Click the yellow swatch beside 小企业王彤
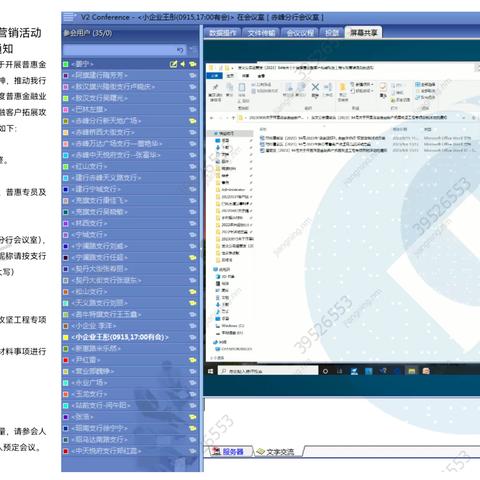Image resolution: width=480 pixels, height=480 pixels. pyautogui.click(x=66, y=337)
